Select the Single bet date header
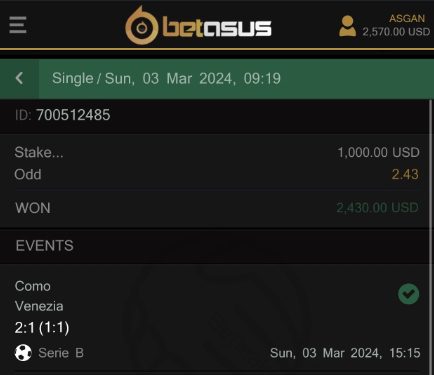 pyautogui.click(x=166, y=79)
